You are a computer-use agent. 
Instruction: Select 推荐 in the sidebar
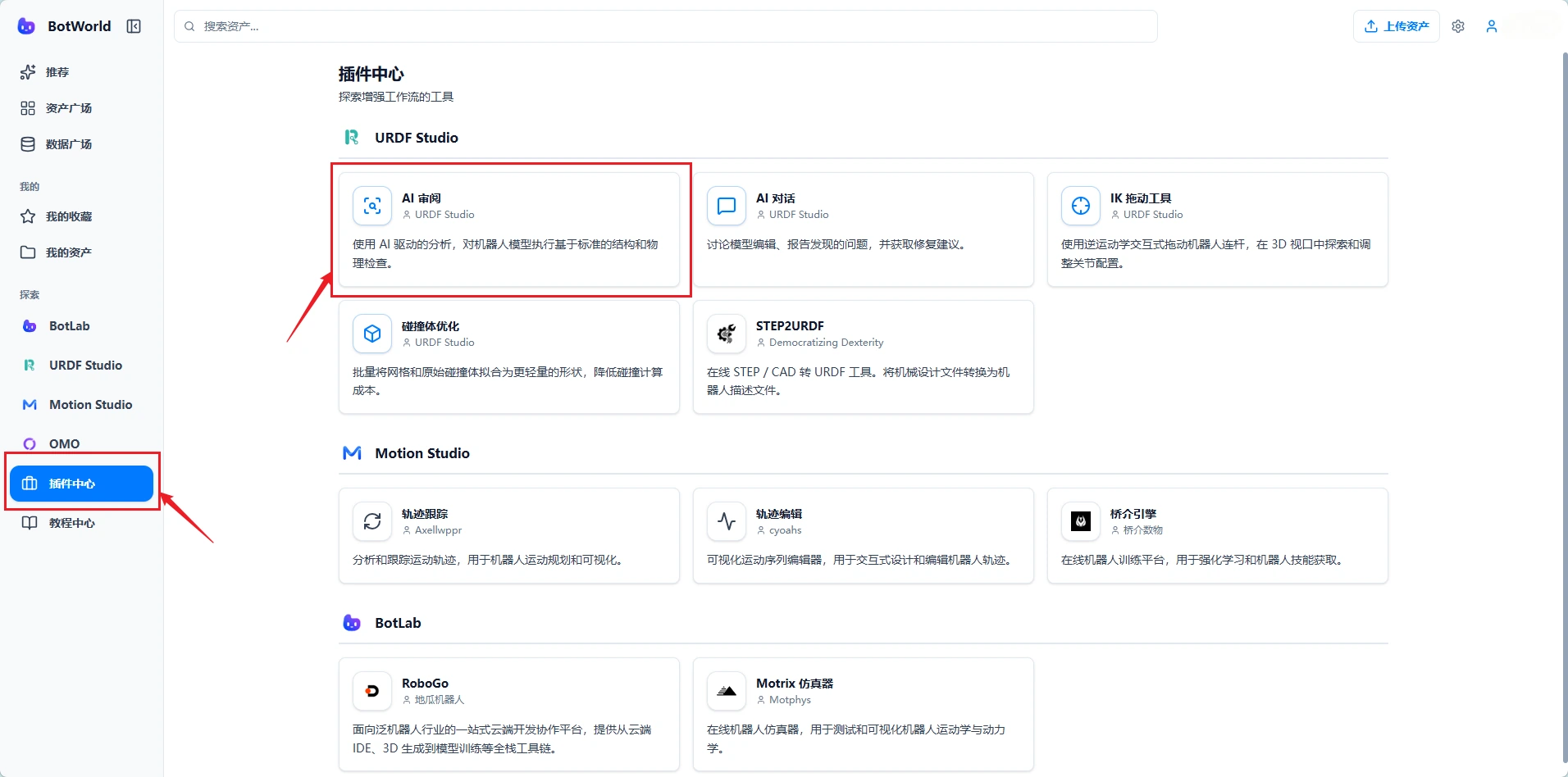tap(82, 72)
